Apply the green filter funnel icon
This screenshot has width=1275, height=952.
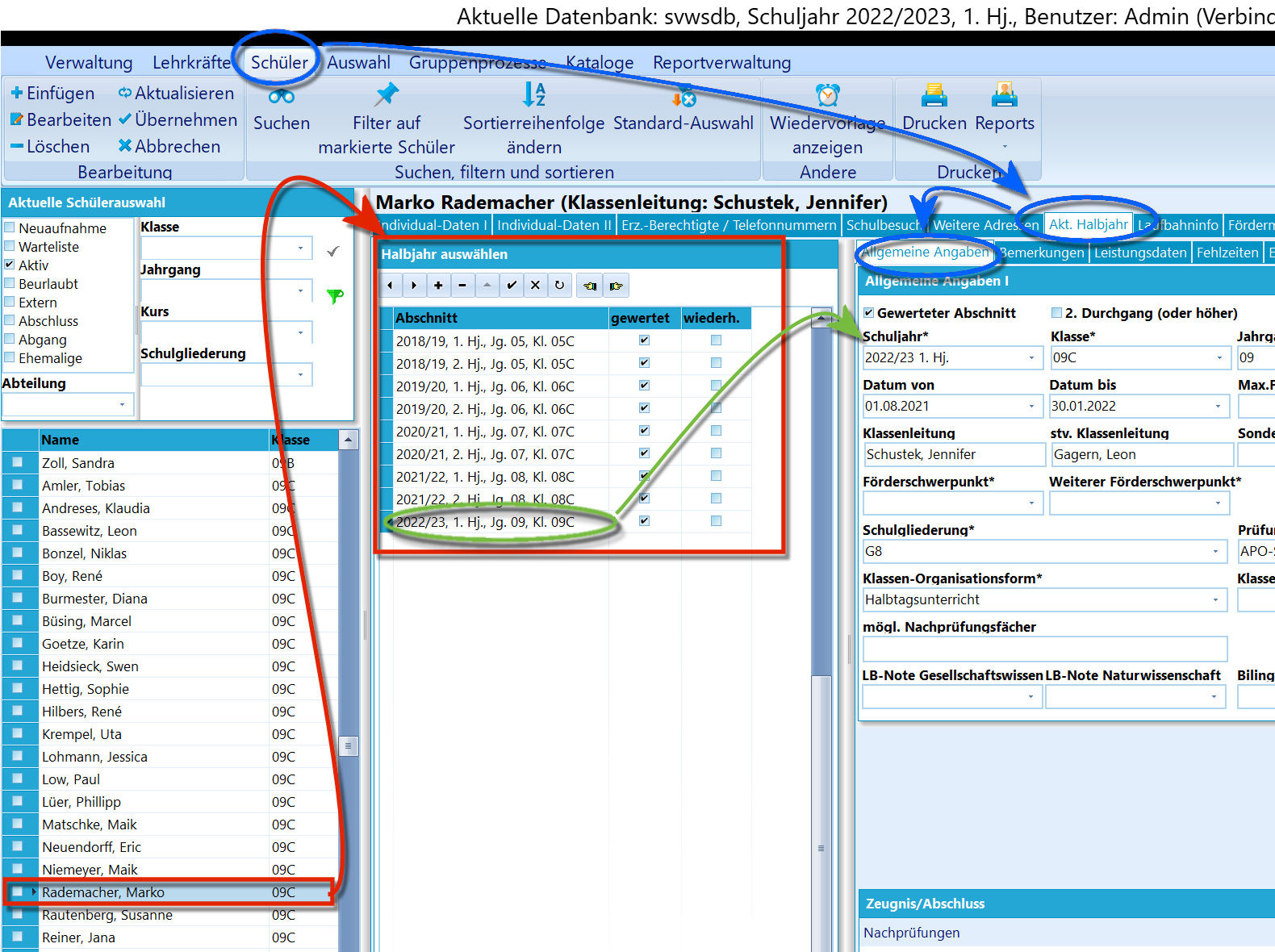pyautogui.click(x=335, y=296)
